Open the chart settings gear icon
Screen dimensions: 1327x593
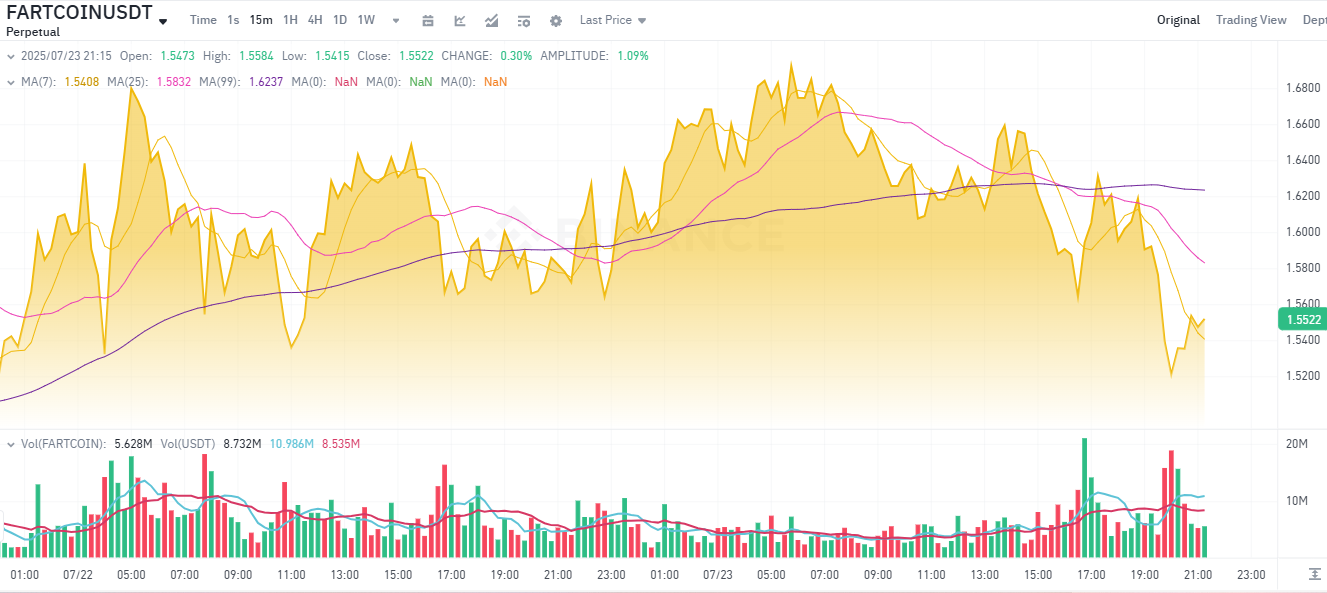[556, 20]
